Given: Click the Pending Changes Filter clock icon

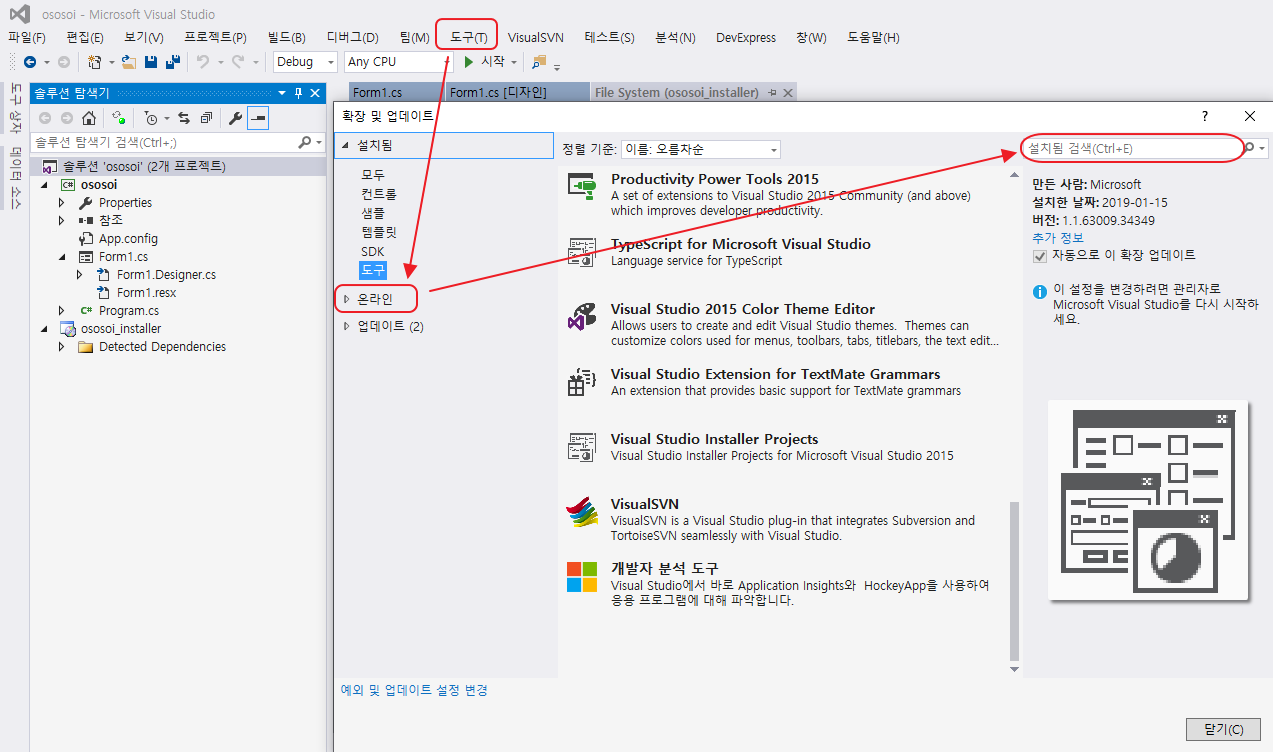Looking at the screenshot, I should click(x=151, y=118).
